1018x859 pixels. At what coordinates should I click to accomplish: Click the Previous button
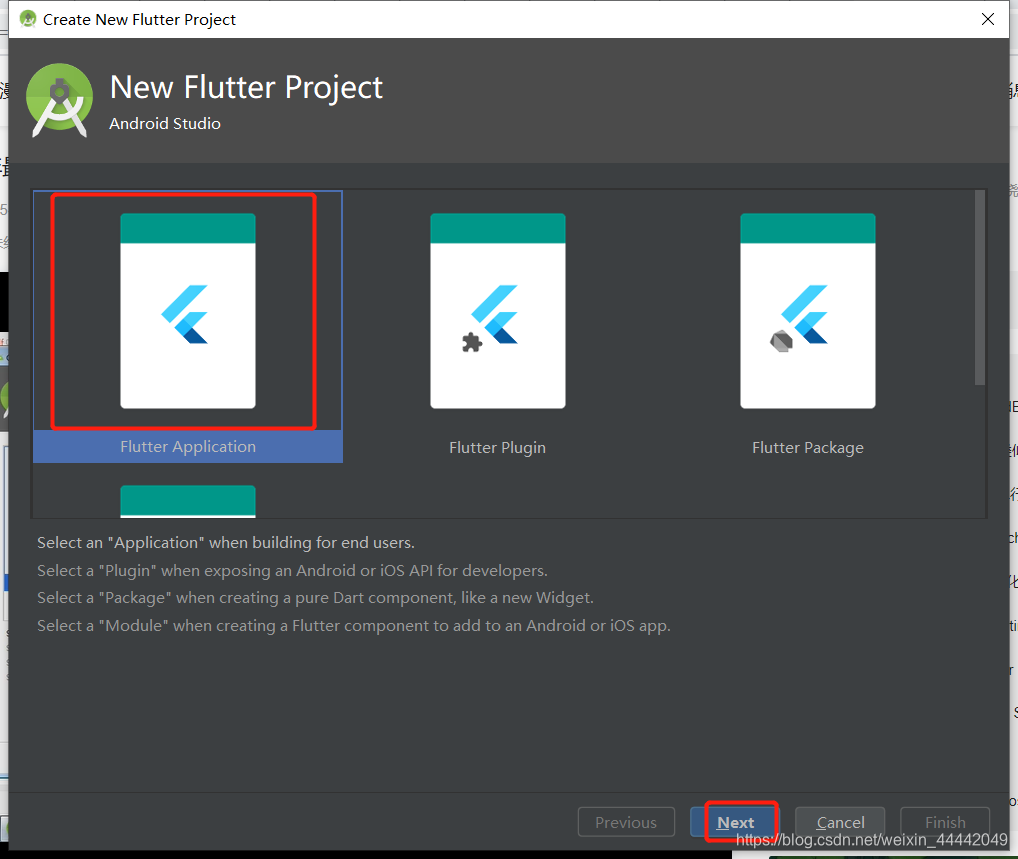point(626,822)
